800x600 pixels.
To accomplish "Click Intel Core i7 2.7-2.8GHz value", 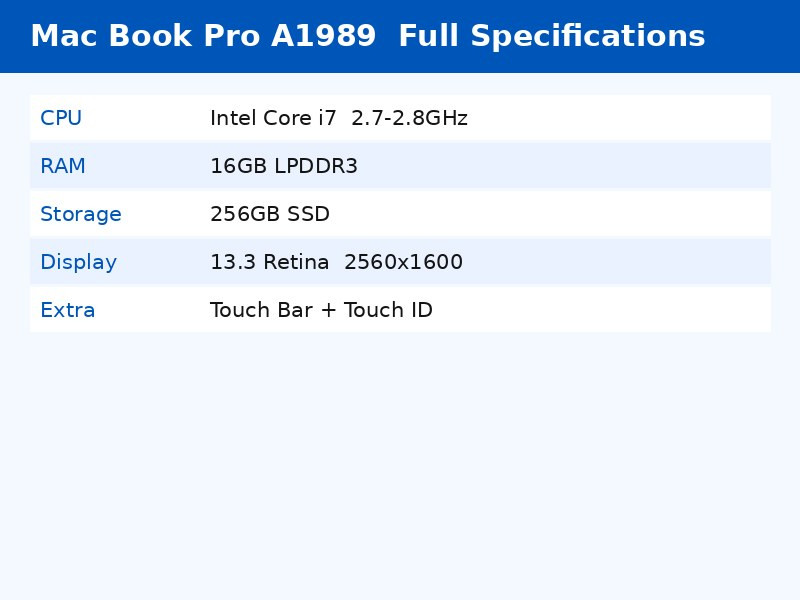I will click(x=339, y=118).
